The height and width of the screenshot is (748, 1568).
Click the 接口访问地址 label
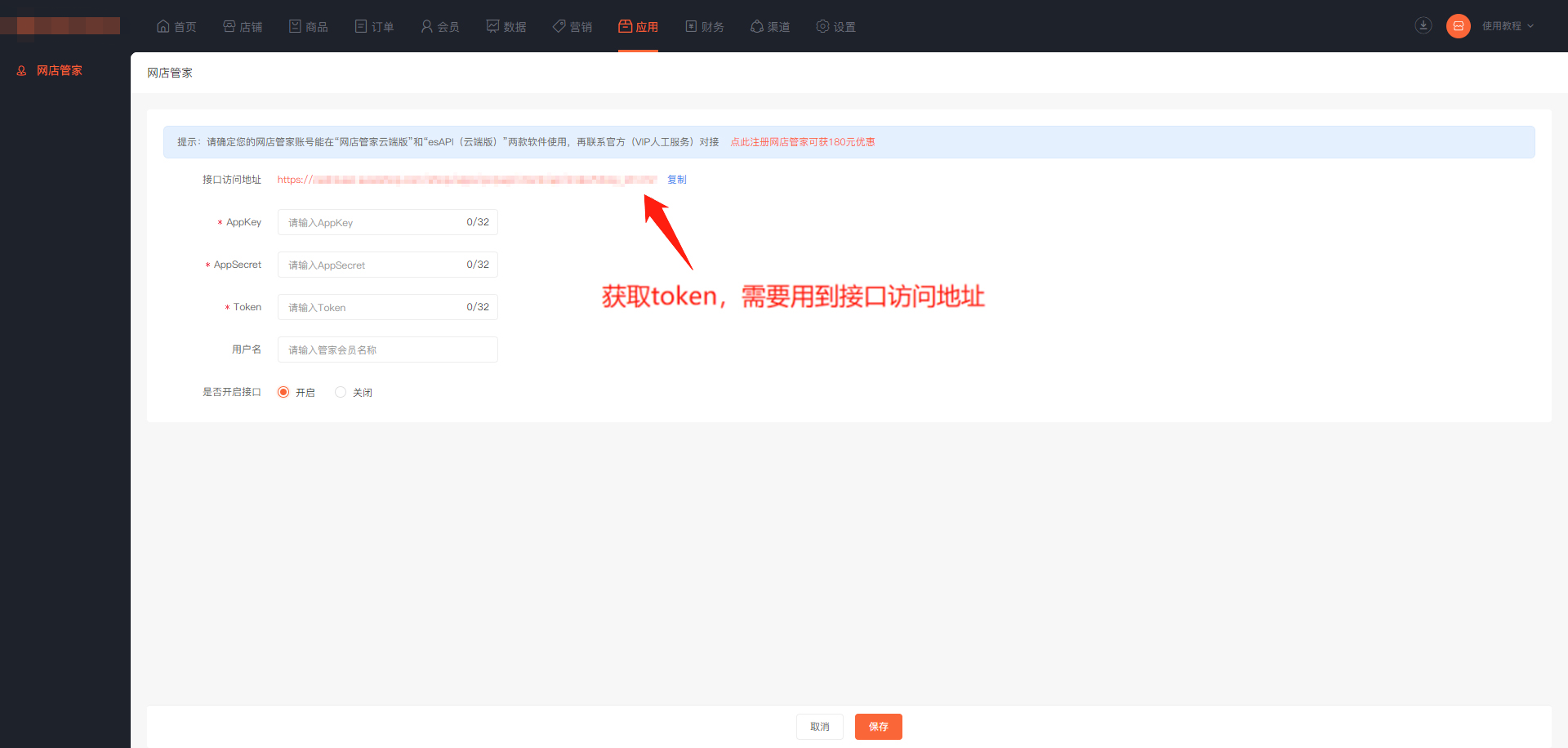coord(232,180)
